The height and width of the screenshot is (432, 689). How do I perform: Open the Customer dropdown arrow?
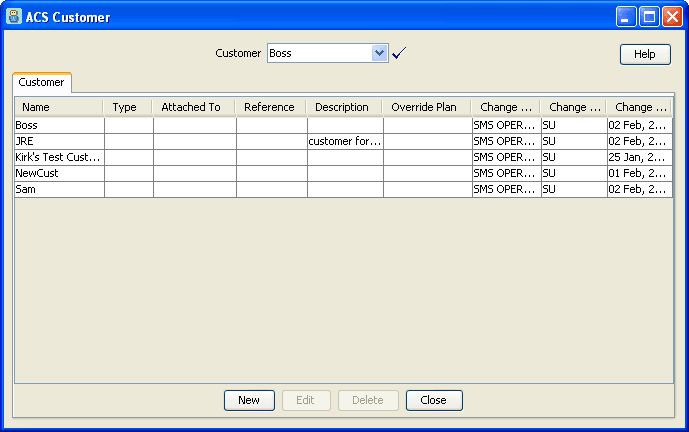tap(379, 53)
